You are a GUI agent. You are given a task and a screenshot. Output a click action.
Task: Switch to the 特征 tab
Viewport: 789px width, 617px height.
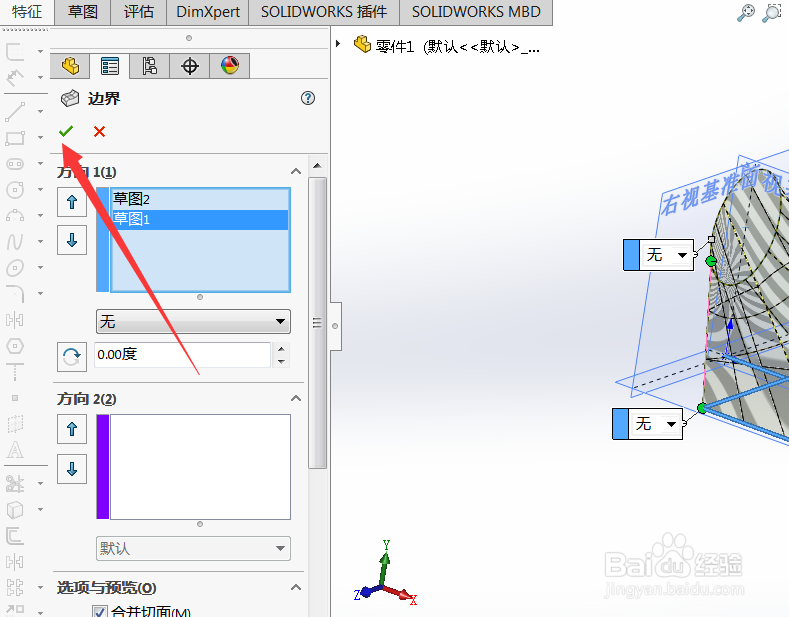(27, 12)
